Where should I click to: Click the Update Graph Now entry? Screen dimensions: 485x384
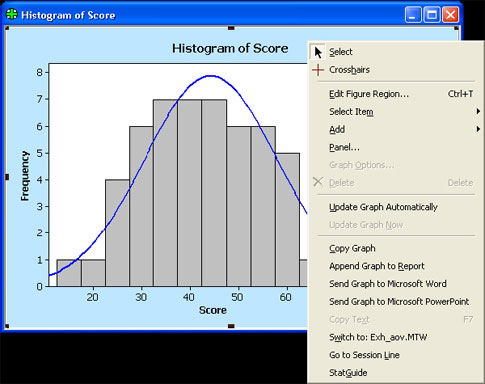click(x=395, y=225)
